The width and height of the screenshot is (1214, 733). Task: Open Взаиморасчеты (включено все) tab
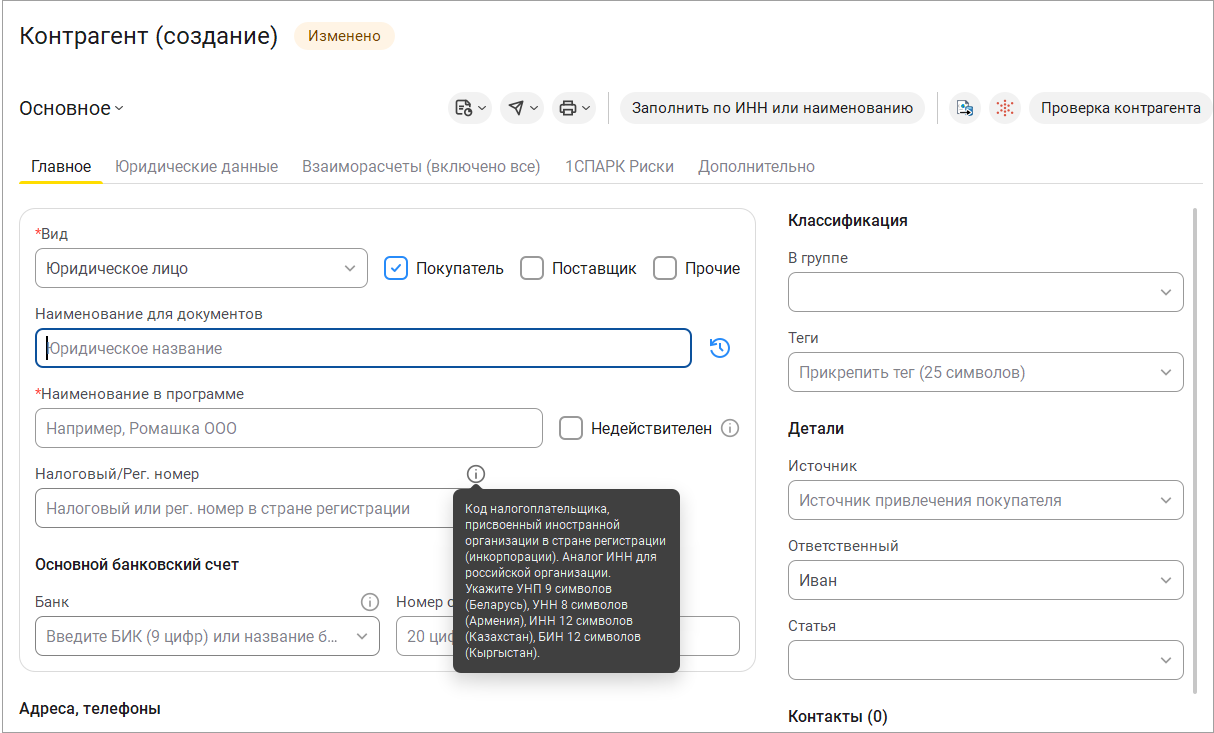(421, 166)
